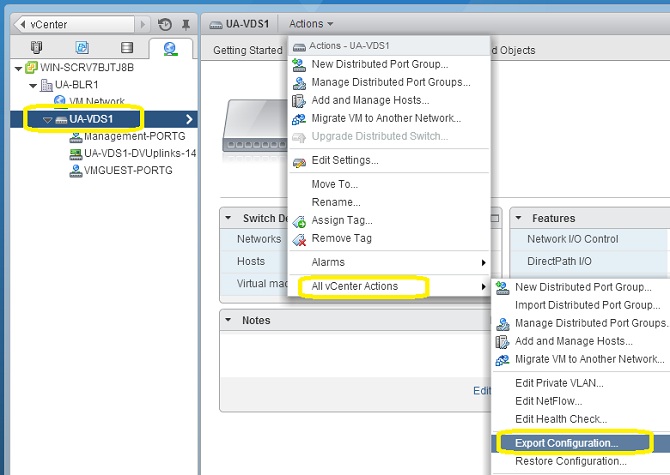Viewport: 670px width, 475px height.
Task: Click Add and Manage Hosts icon in submenu
Action: click(x=502, y=342)
